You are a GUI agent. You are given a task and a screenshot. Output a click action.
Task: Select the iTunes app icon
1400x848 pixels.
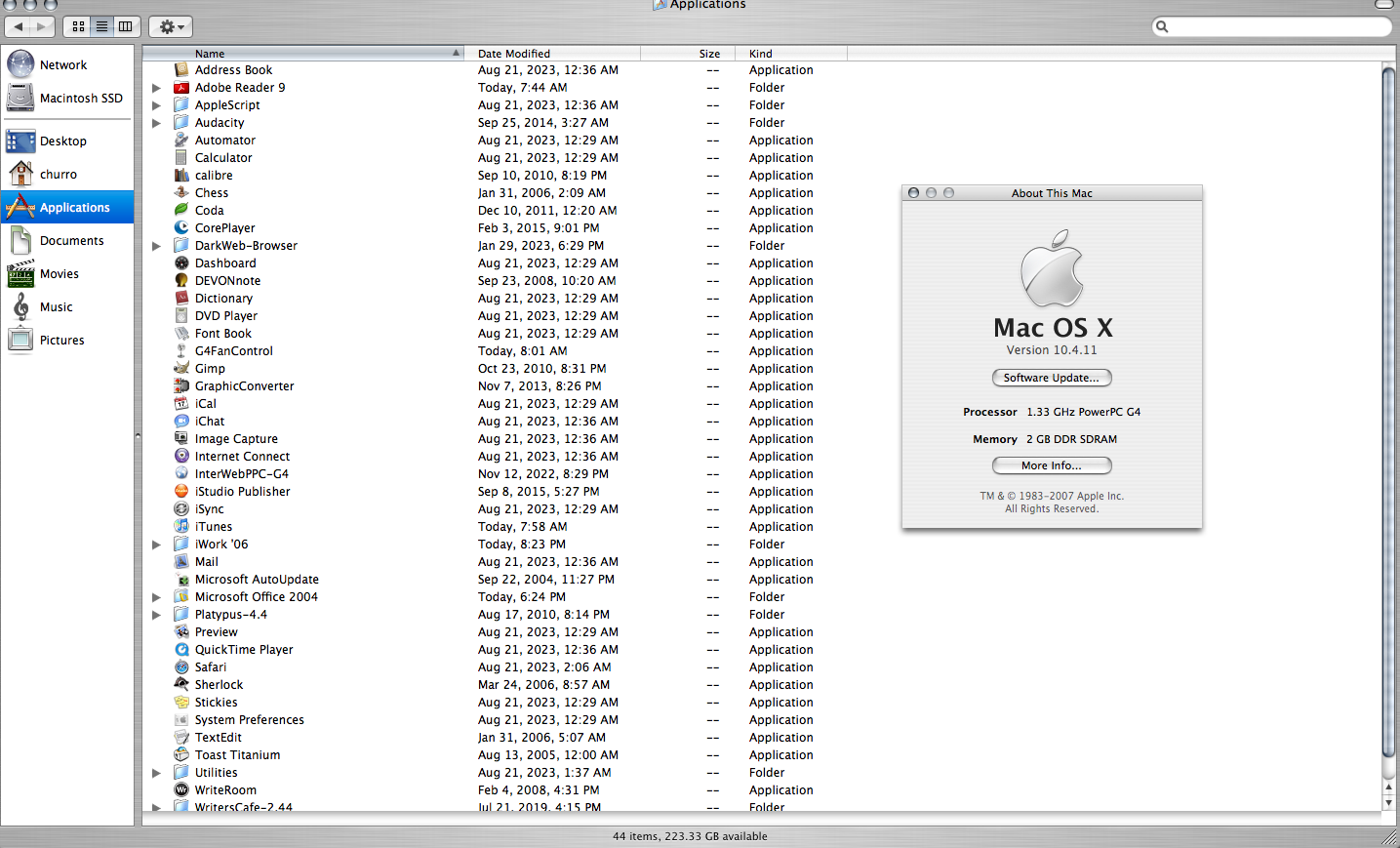(181, 526)
